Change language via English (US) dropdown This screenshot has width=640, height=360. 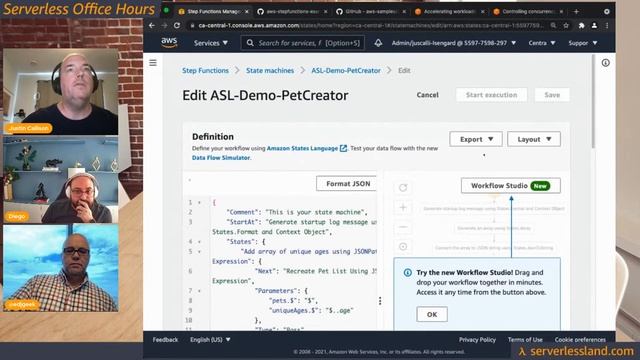[x=210, y=340]
